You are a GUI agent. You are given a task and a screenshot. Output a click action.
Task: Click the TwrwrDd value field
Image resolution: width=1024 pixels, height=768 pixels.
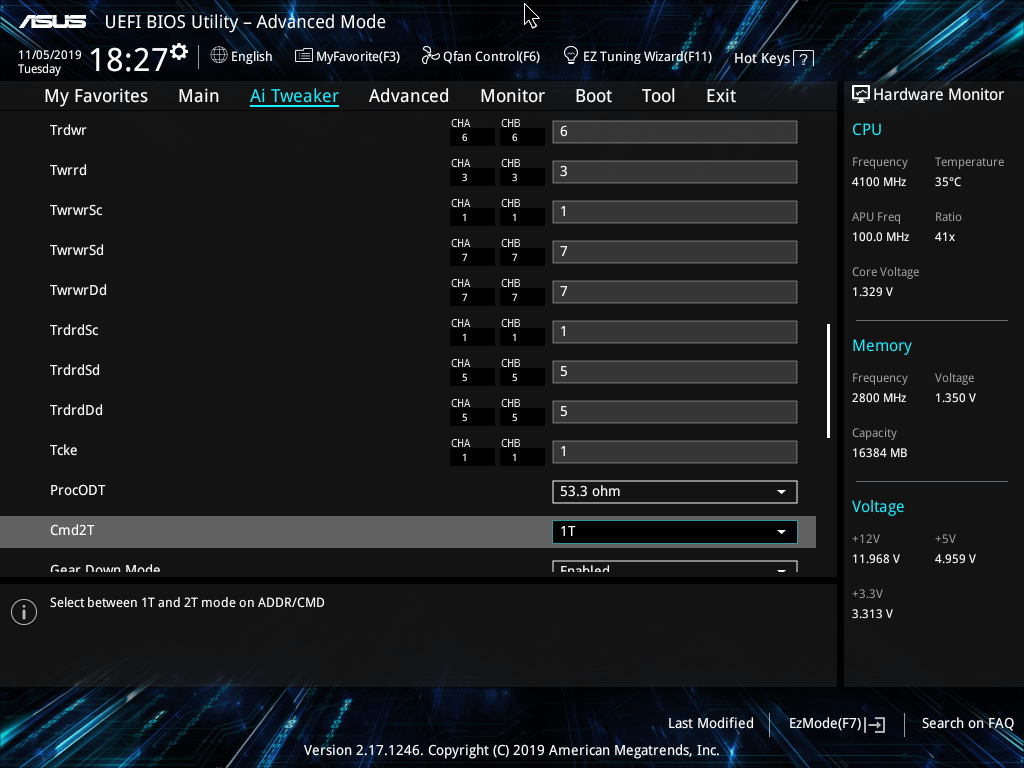(675, 292)
